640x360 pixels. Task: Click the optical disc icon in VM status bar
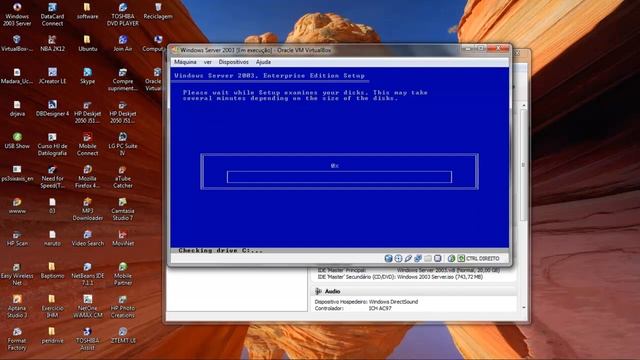point(398,258)
